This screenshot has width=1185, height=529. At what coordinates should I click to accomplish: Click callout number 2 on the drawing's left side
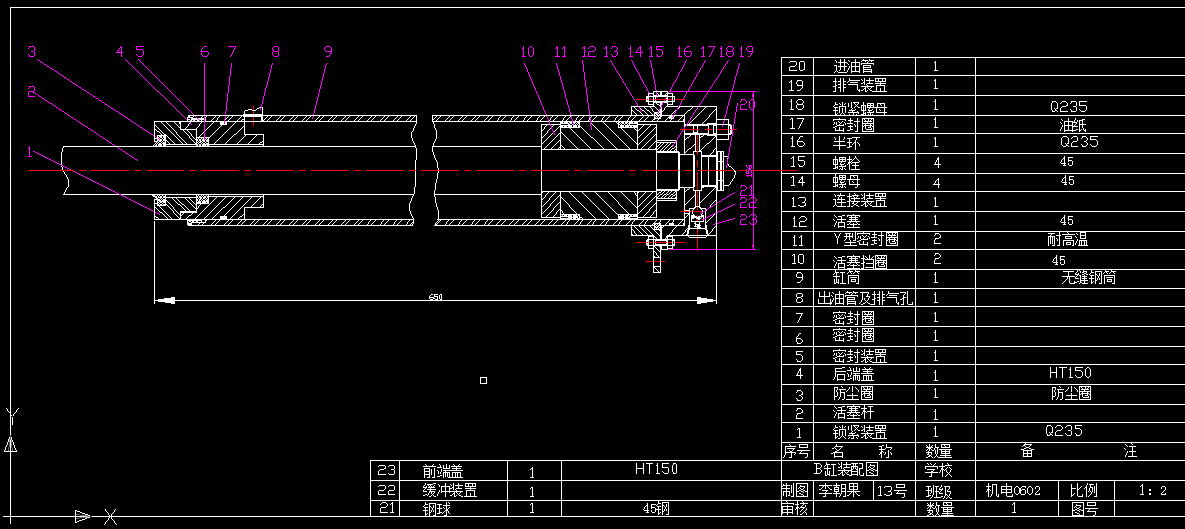click(32, 91)
